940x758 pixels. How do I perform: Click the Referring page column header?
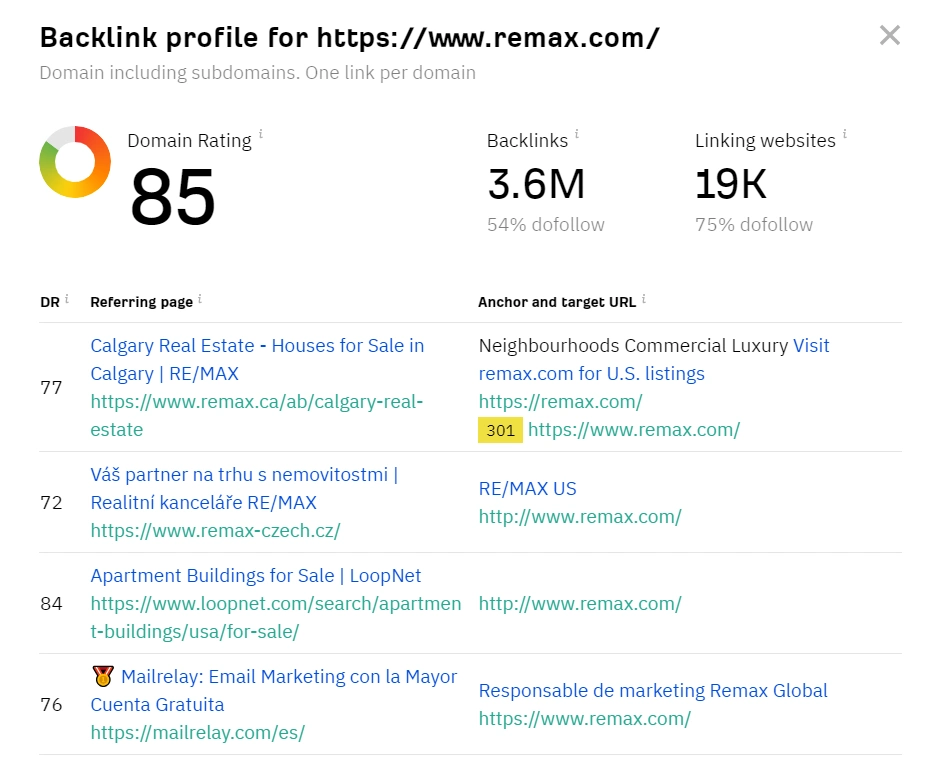pyautogui.click(x=141, y=302)
